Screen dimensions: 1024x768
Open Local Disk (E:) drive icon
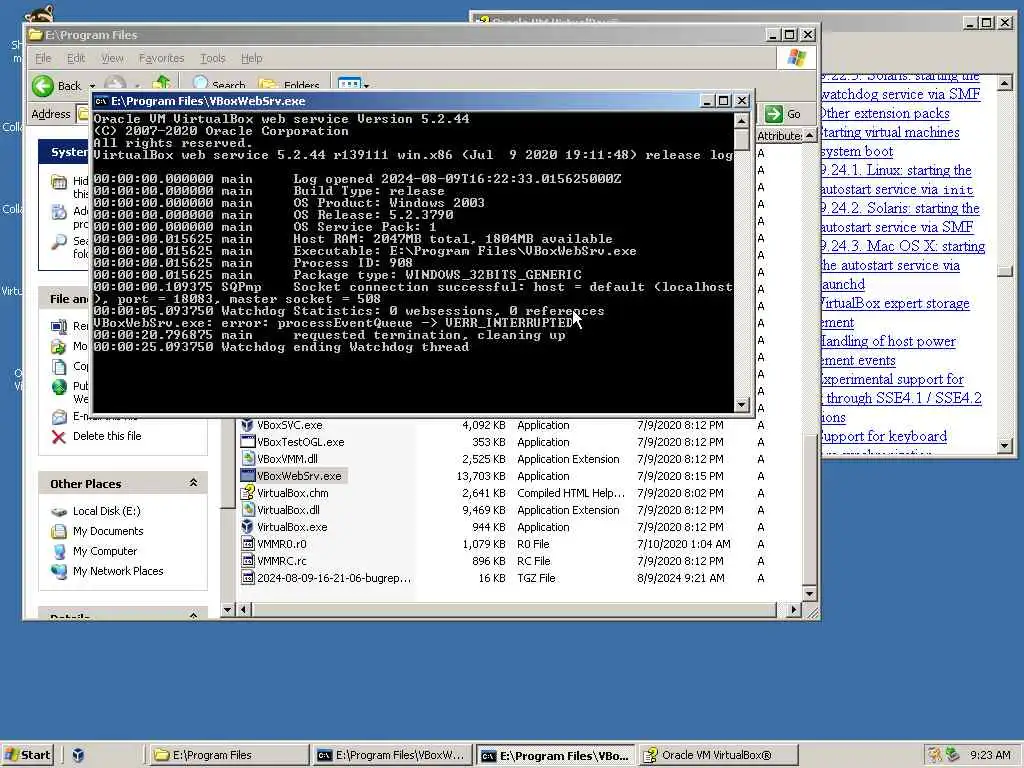pos(59,512)
